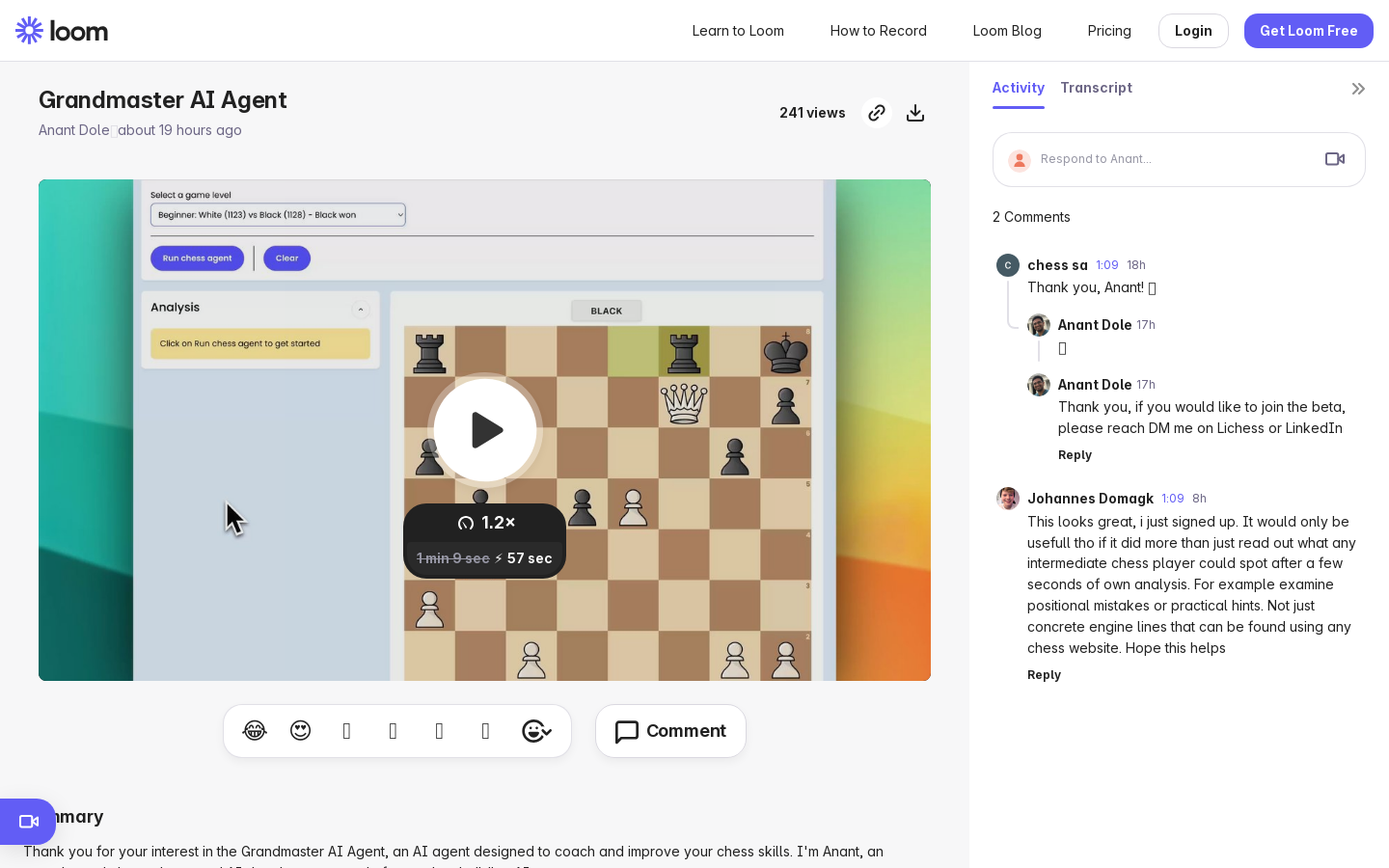The height and width of the screenshot is (868, 1389).
Task: Click Johannes Domagk's profile picture
Action: click(1008, 499)
